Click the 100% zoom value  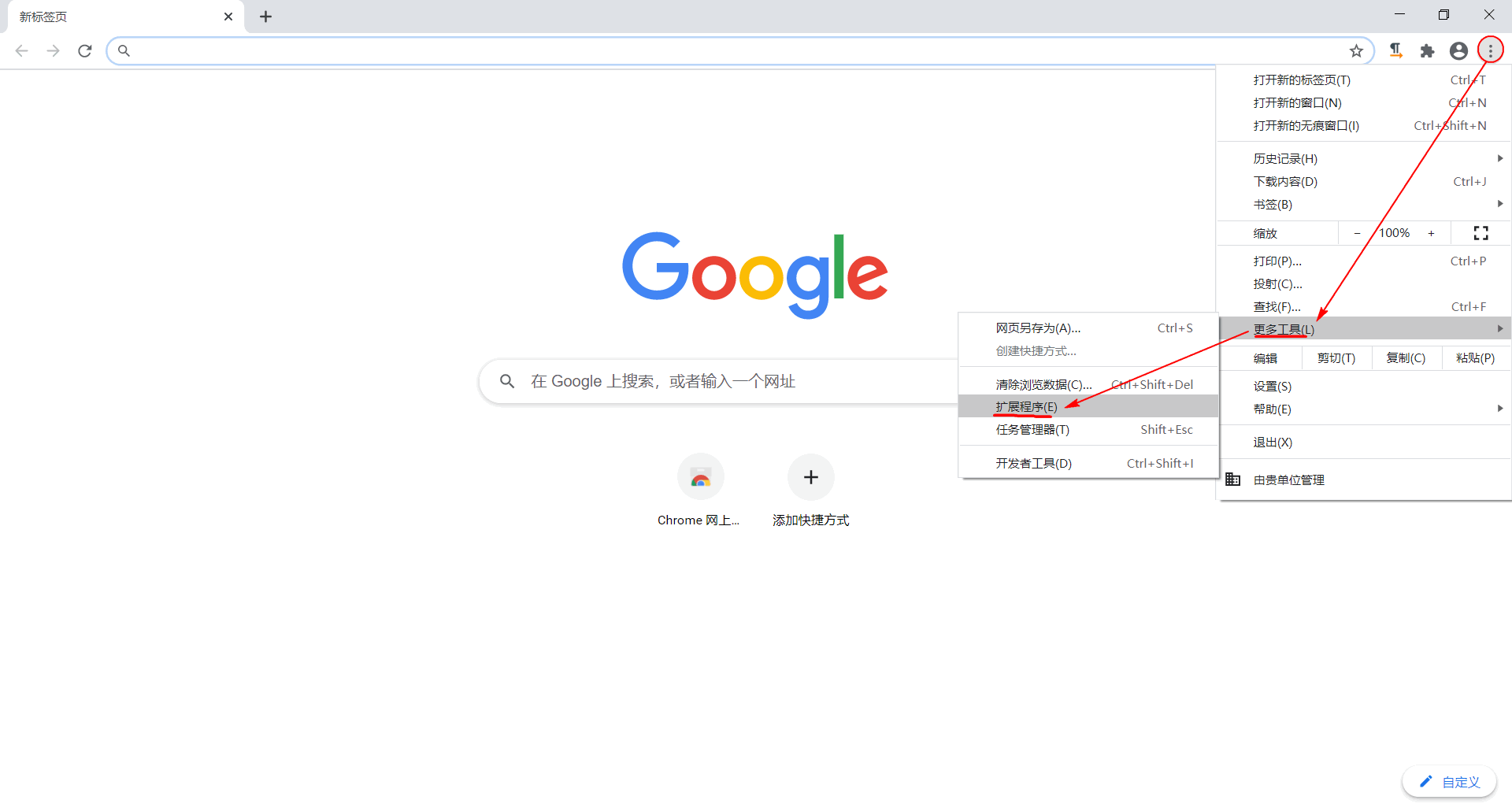click(1394, 233)
